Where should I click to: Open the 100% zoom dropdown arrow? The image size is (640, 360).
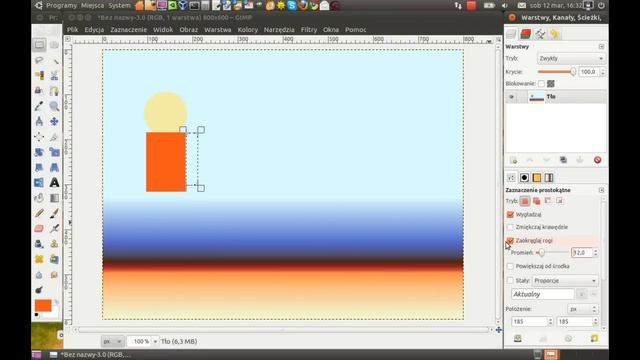tap(155, 341)
